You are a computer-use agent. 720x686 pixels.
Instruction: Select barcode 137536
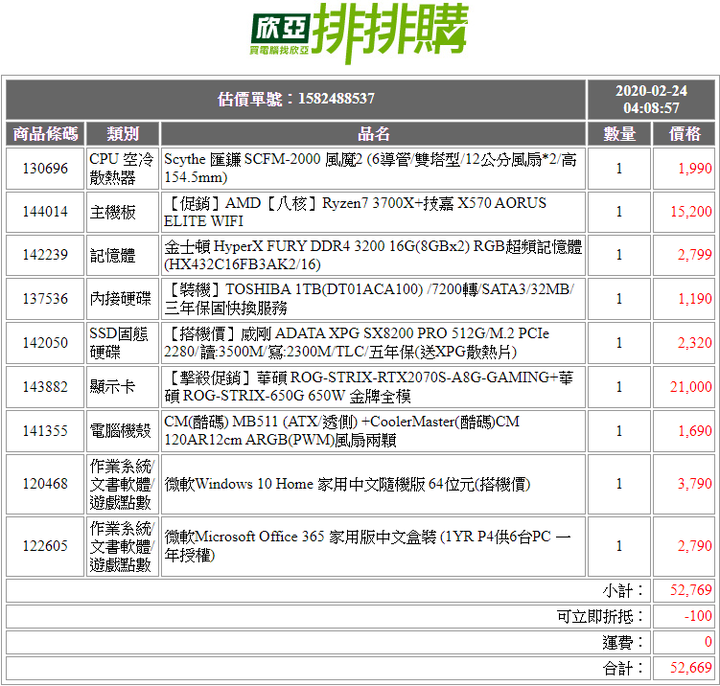(45, 299)
